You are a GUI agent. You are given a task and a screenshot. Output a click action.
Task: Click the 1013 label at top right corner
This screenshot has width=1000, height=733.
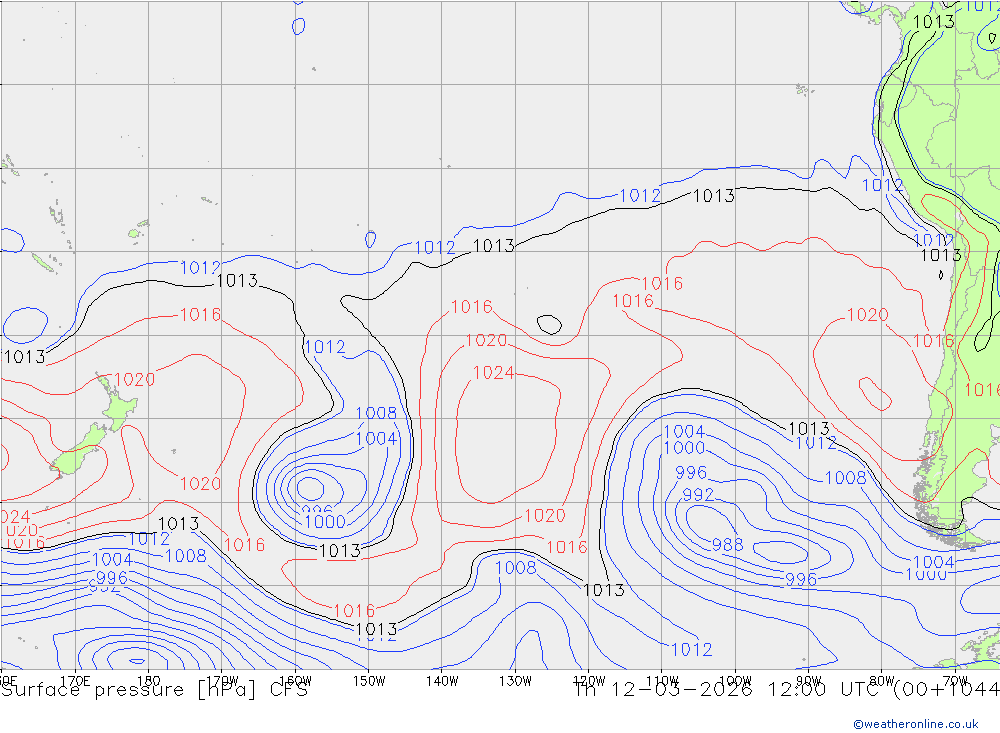pyautogui.click(x=934, y=22)
